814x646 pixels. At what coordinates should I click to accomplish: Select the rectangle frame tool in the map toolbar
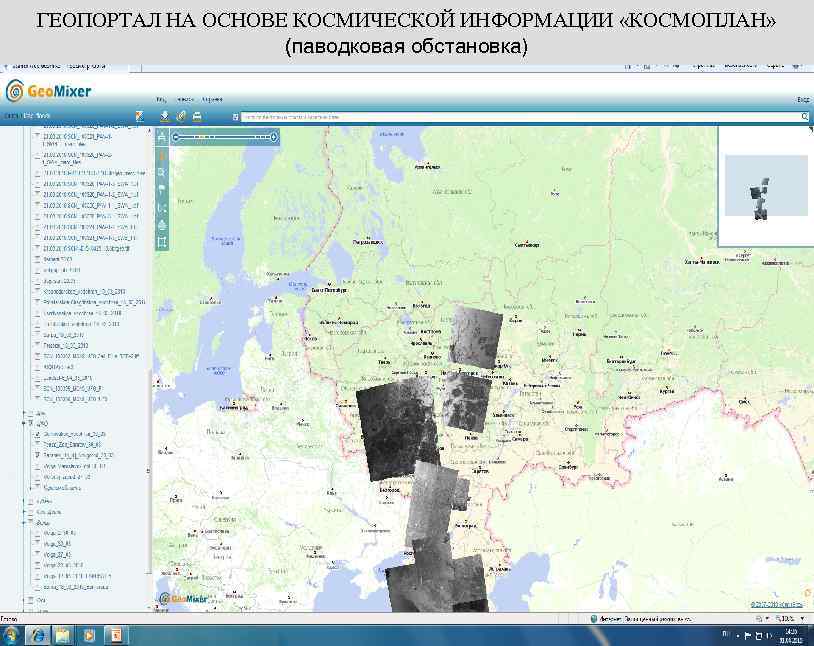point(162,242)
